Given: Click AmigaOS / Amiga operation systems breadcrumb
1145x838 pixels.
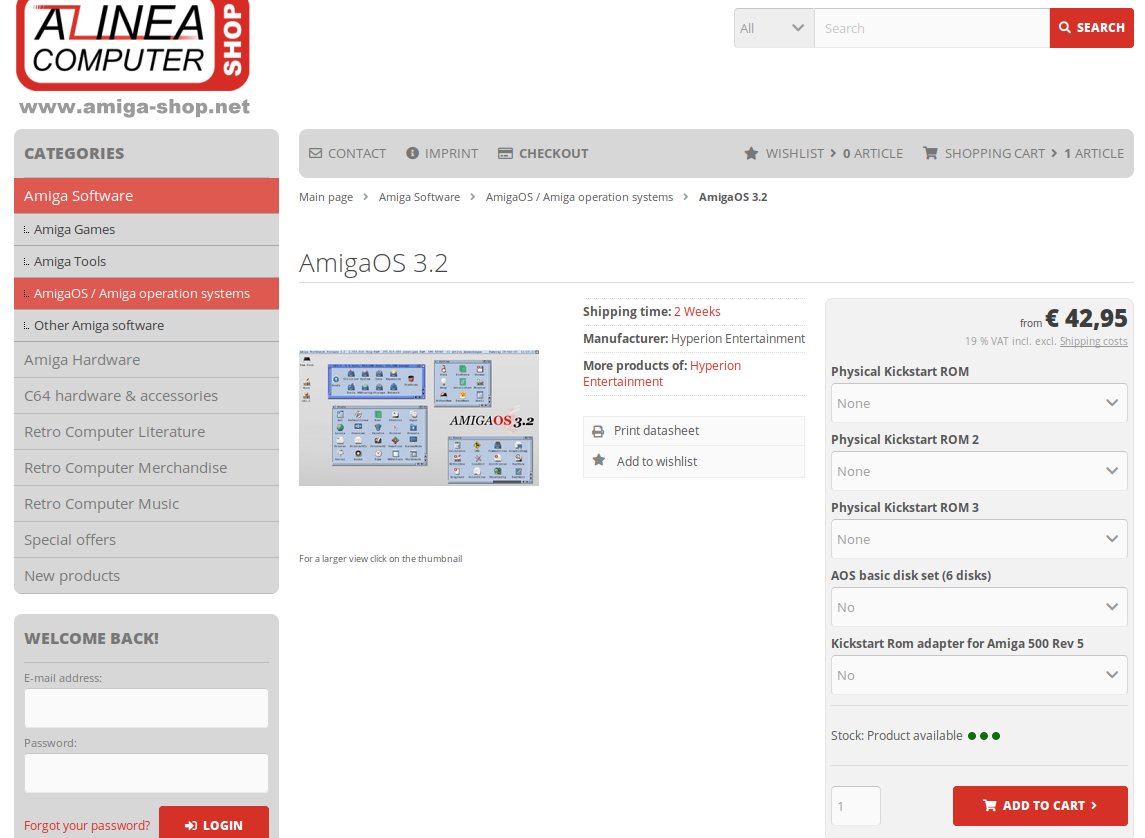Looking at the screenshot, I should point(579,197).
